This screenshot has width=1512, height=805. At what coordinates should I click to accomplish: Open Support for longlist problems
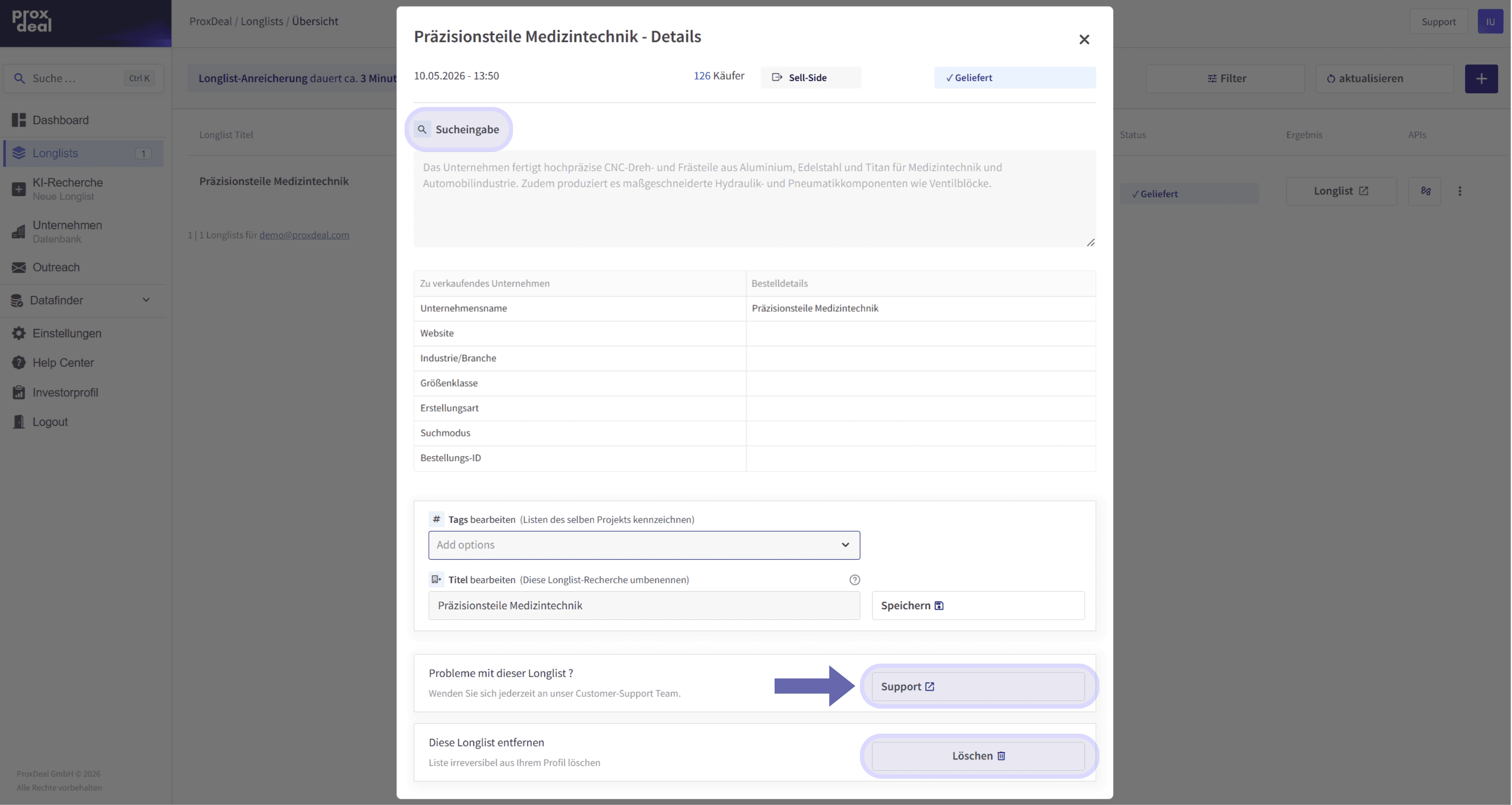pos(977,686)
